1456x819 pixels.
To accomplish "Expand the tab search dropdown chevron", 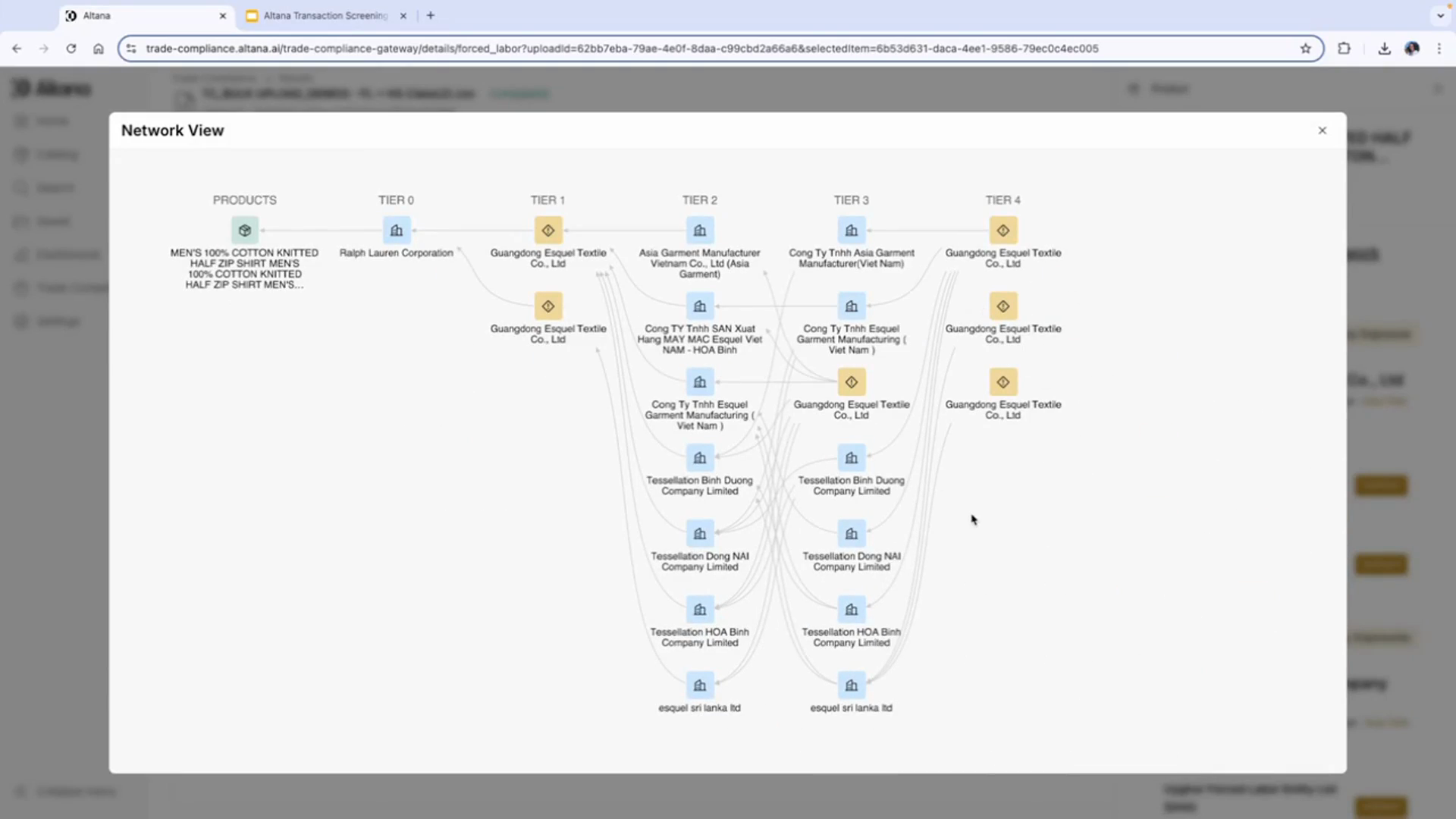I will pos(1440,15).
